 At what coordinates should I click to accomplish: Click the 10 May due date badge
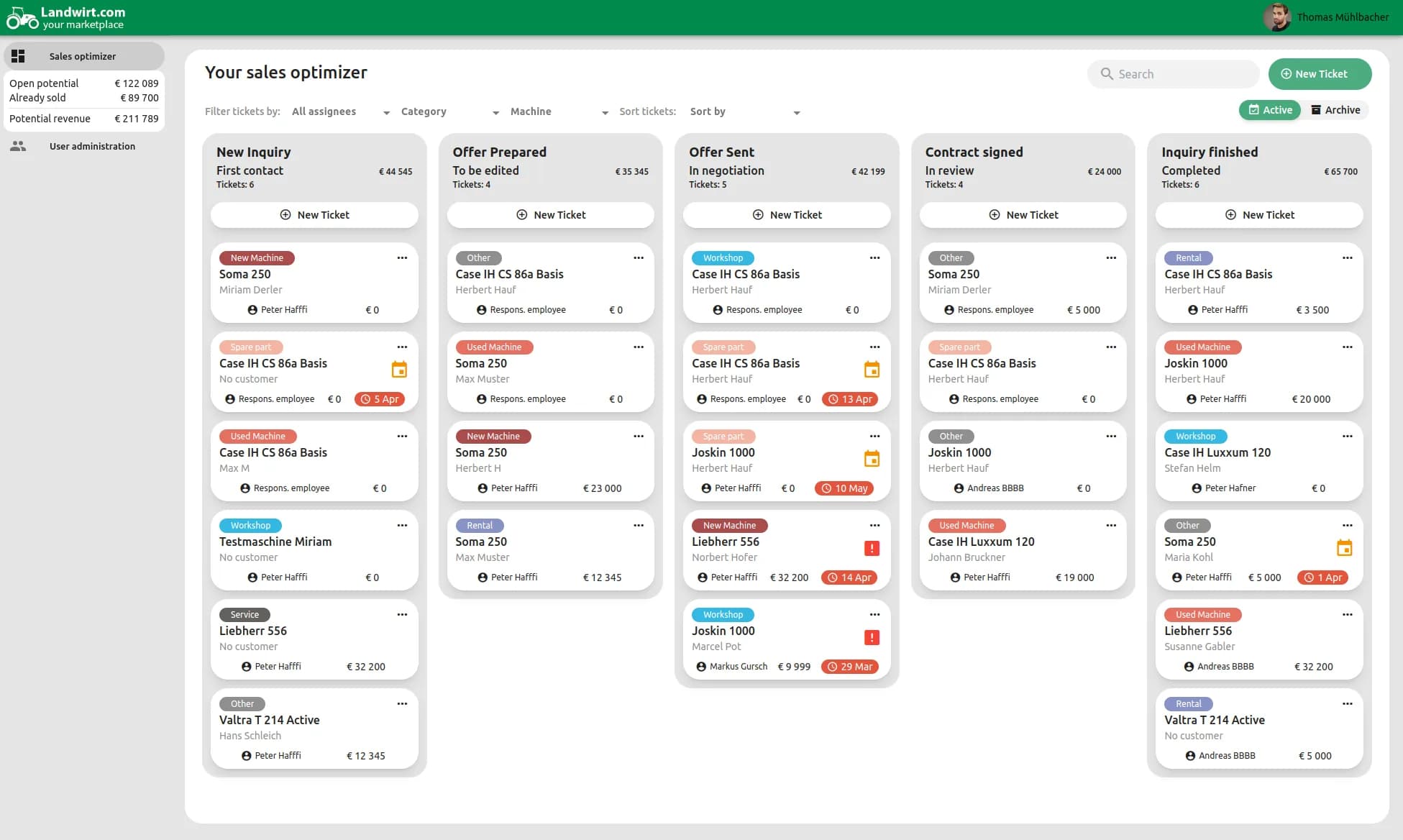844,488
